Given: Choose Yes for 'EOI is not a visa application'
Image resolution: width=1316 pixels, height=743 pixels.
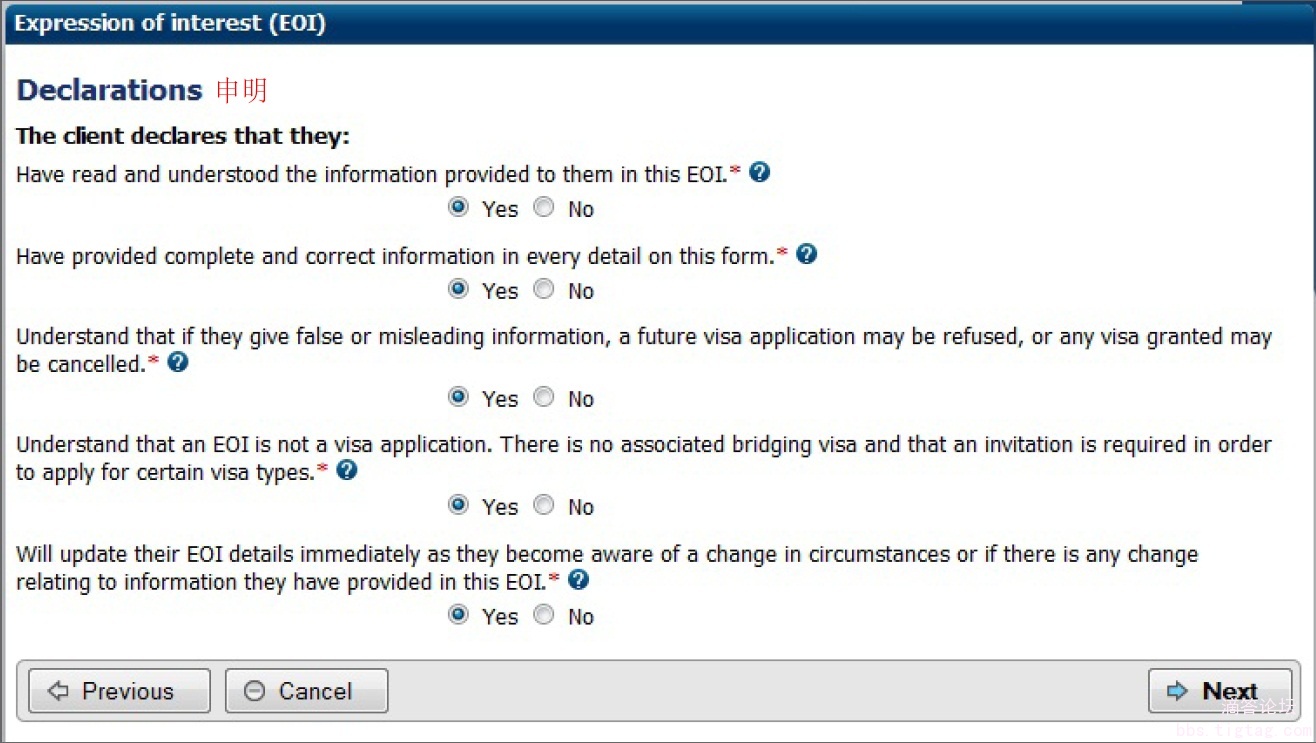Looking at the screenshot, I should pos(459,506).
